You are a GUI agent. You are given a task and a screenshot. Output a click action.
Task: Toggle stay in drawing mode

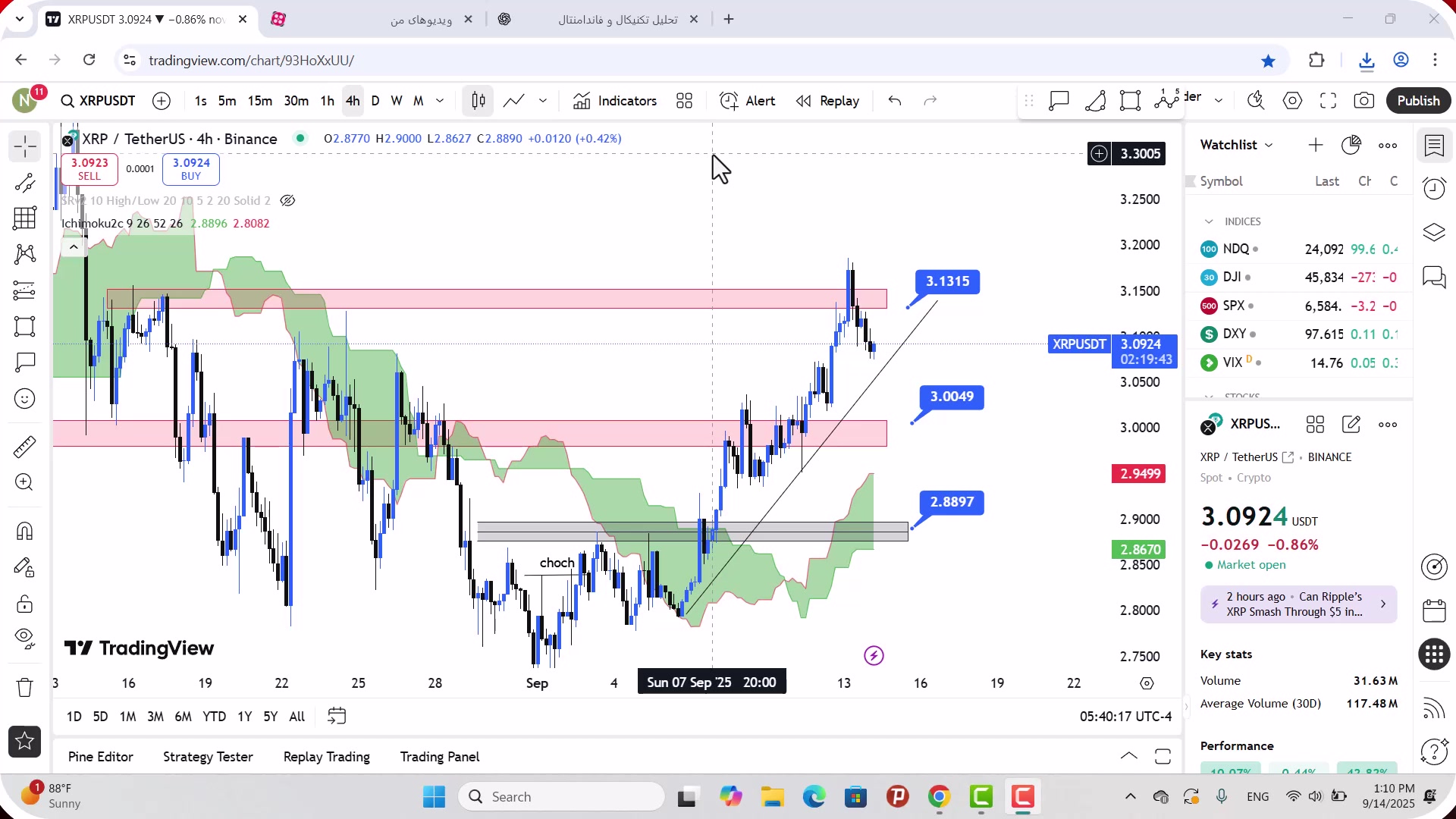(25, 567)
